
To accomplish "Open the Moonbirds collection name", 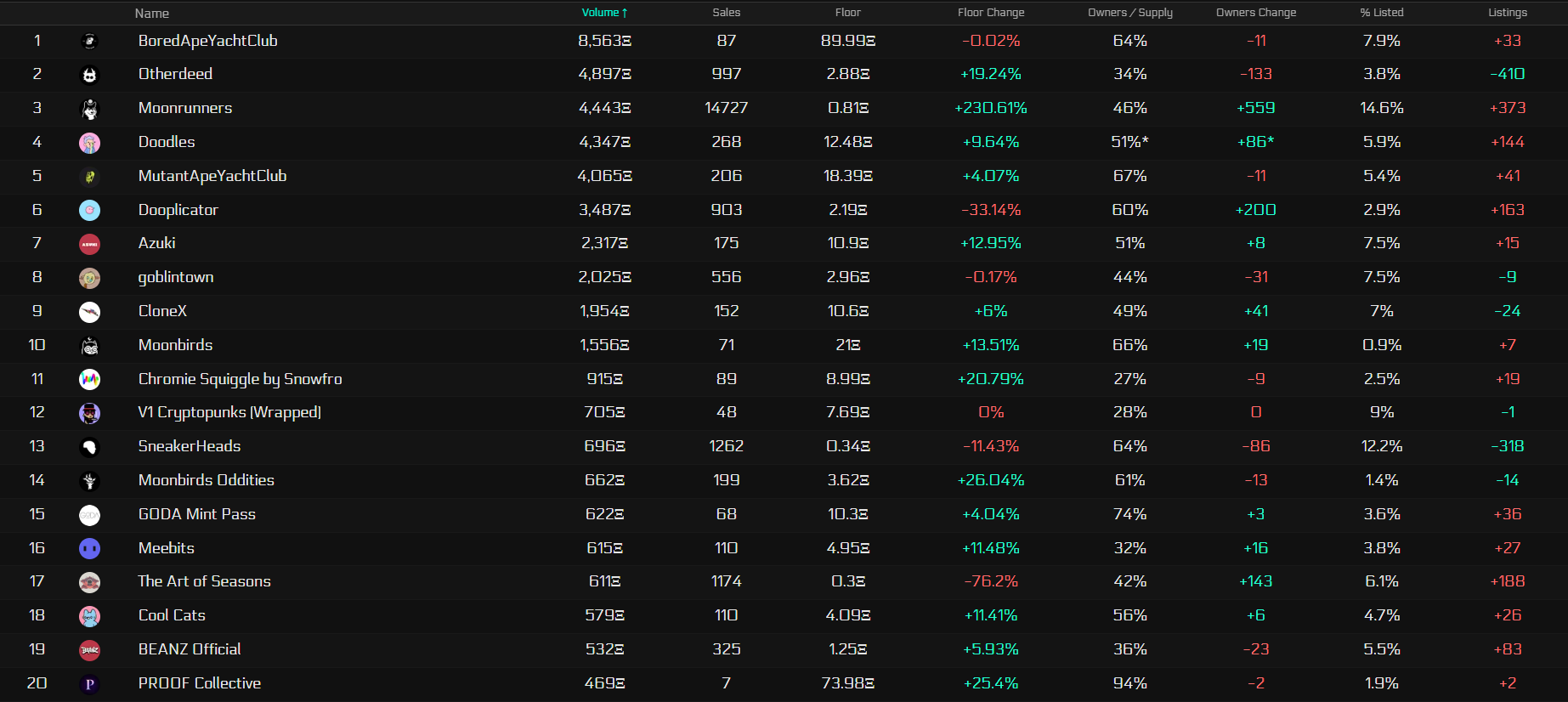I will (x=176, y=345).
